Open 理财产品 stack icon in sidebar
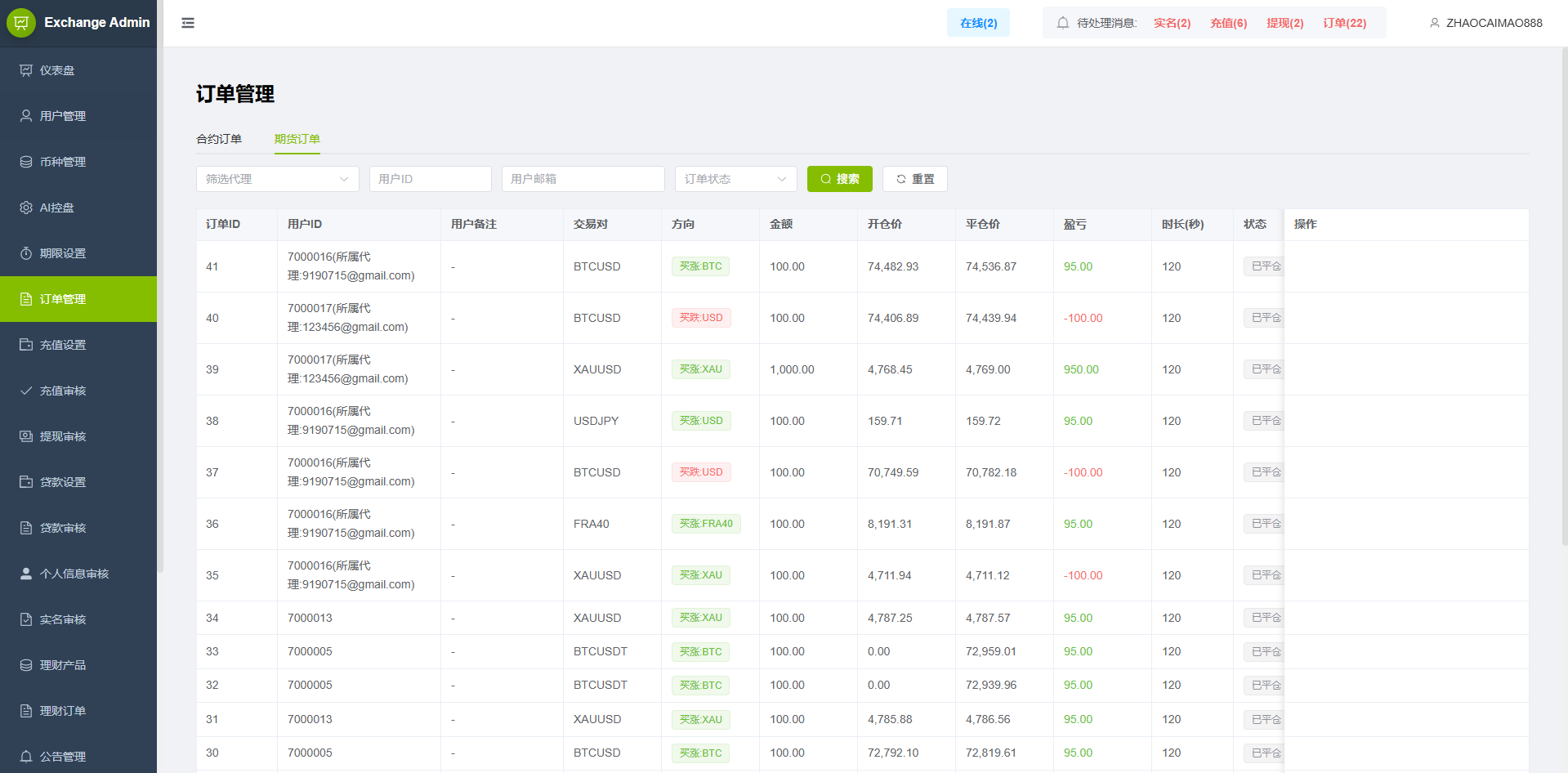Image resolution: width=1568 pixels, height=773 pixels. coord(26,665)
